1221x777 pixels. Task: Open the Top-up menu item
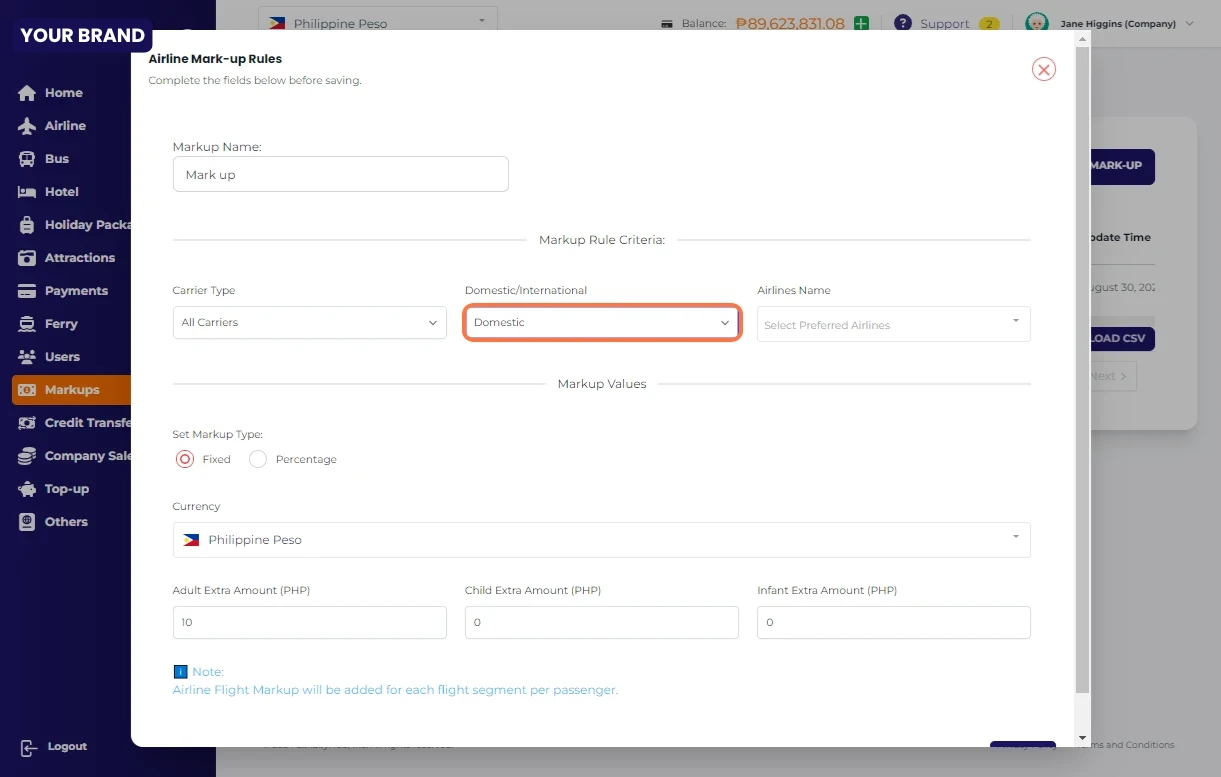pos(66,489)
